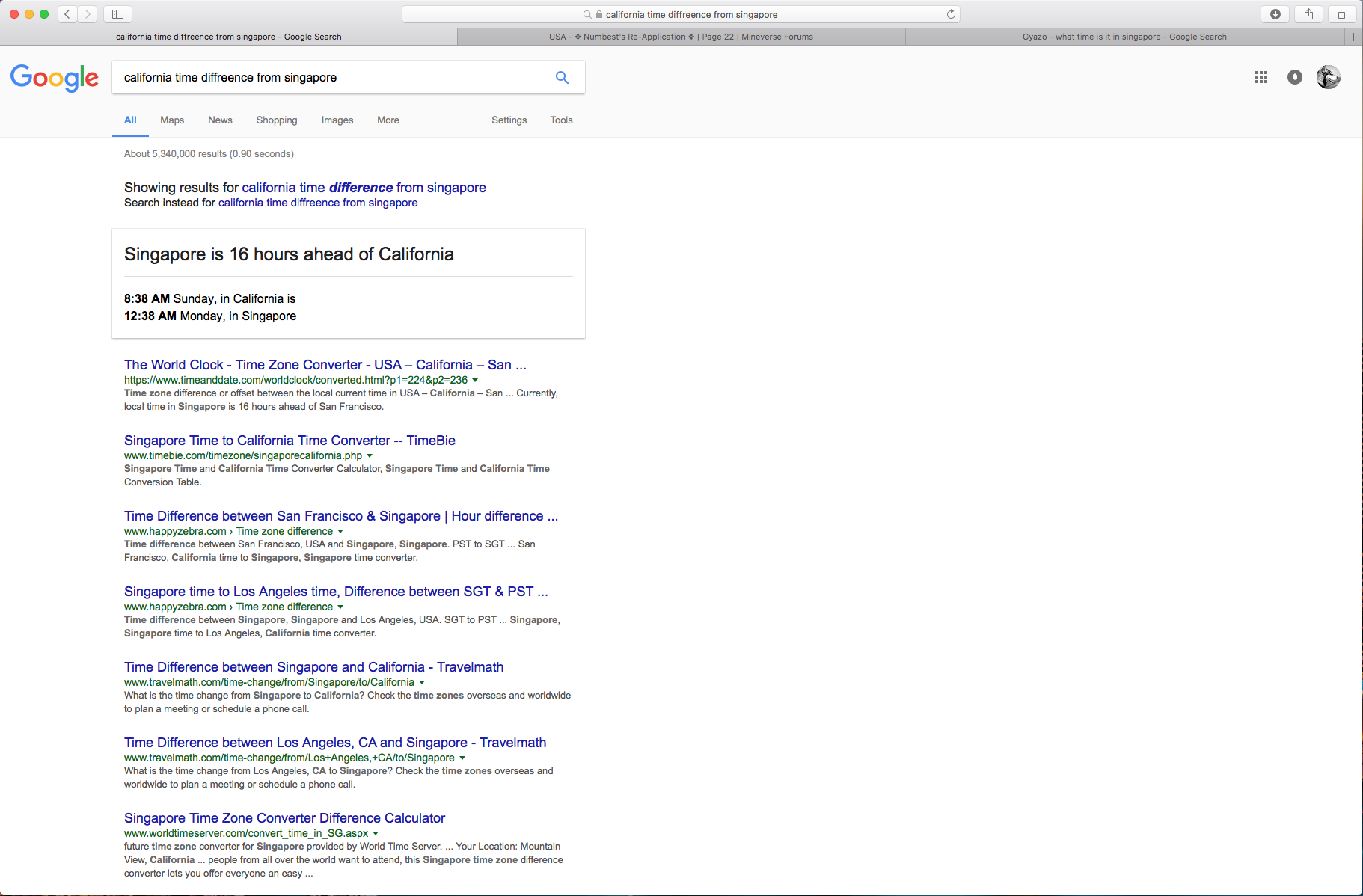Click the www.timebie.com green URL text
The height and width of the screenshot is (896, 1363).
pos(243,455)
